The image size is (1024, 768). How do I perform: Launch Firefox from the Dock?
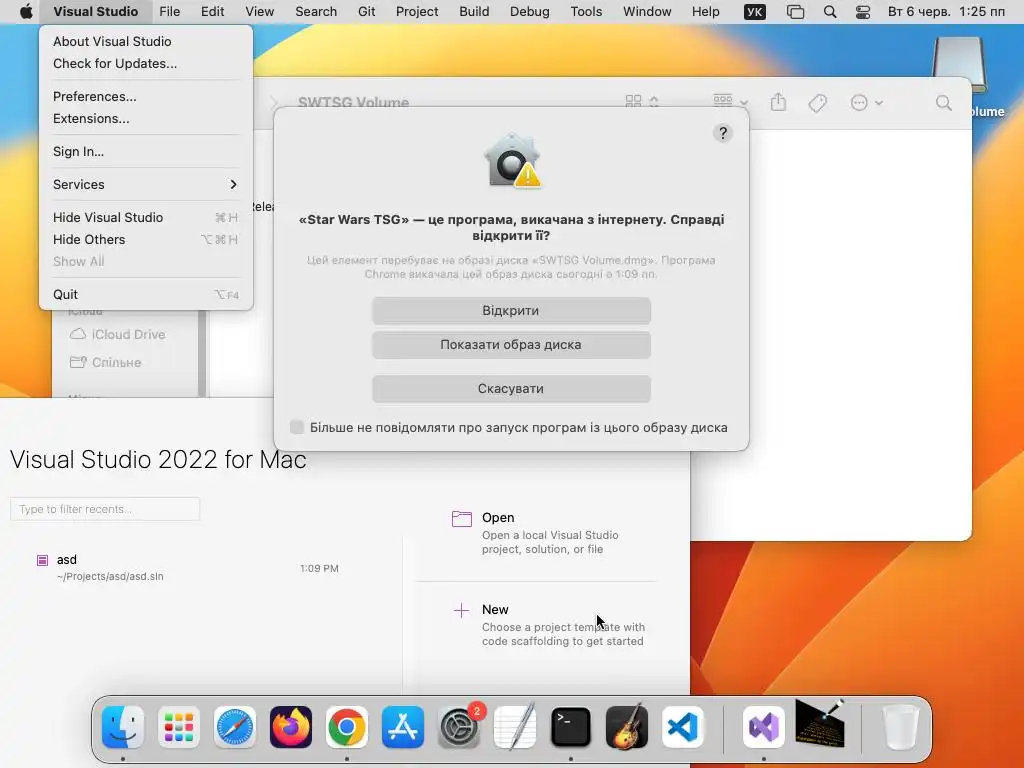[x=291, y=727]
